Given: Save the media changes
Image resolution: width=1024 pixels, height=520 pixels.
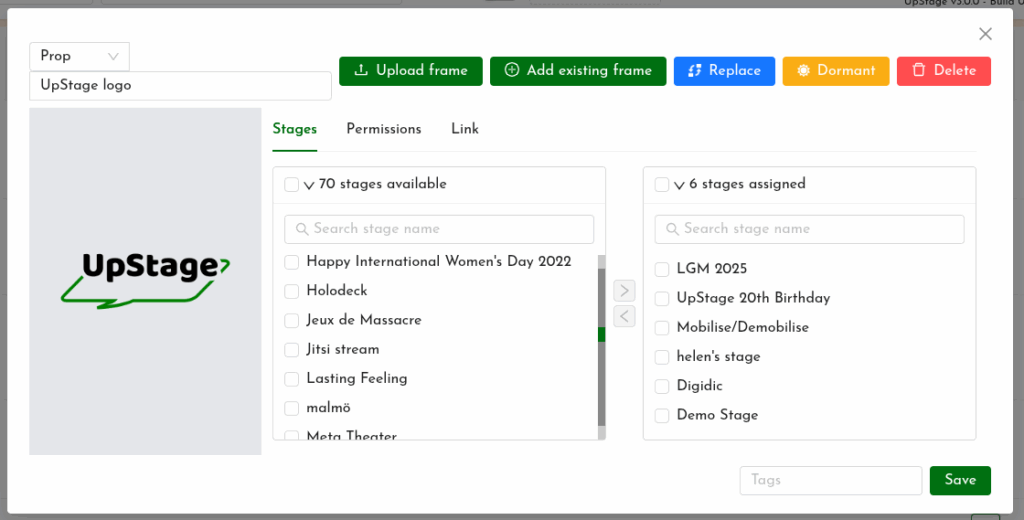Looking at the screenshot, I should pos(960,480).
